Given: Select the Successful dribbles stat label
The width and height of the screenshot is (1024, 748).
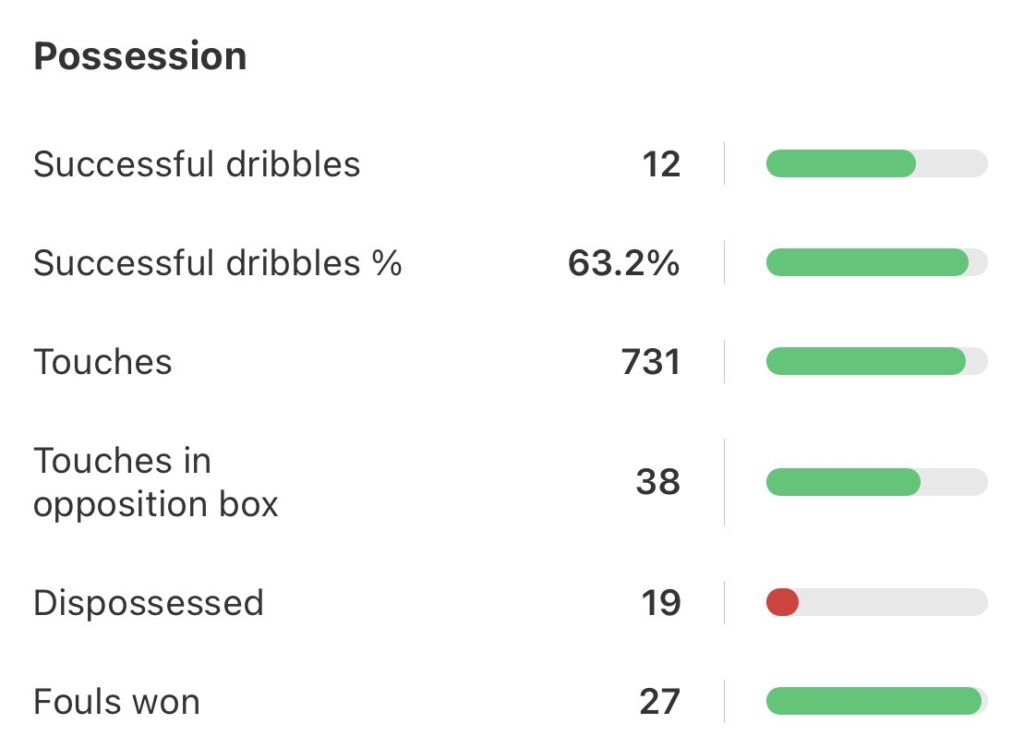Looking at the screenshot, I should click(197, 164).
